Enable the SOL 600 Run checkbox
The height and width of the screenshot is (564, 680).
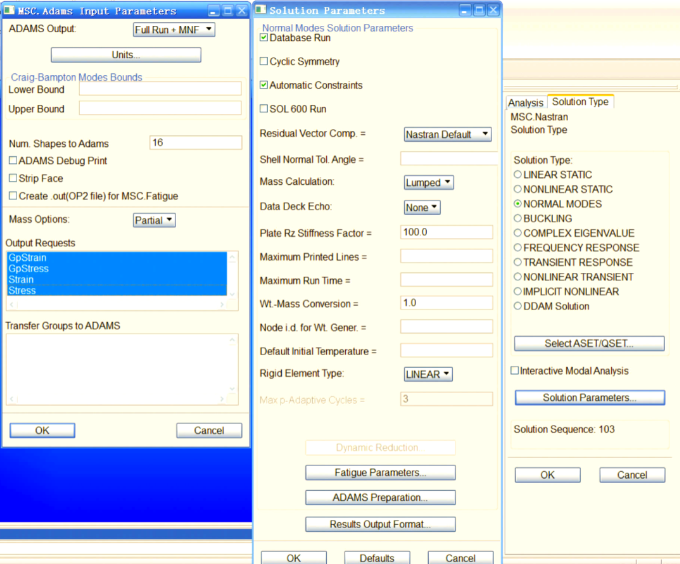264,108
